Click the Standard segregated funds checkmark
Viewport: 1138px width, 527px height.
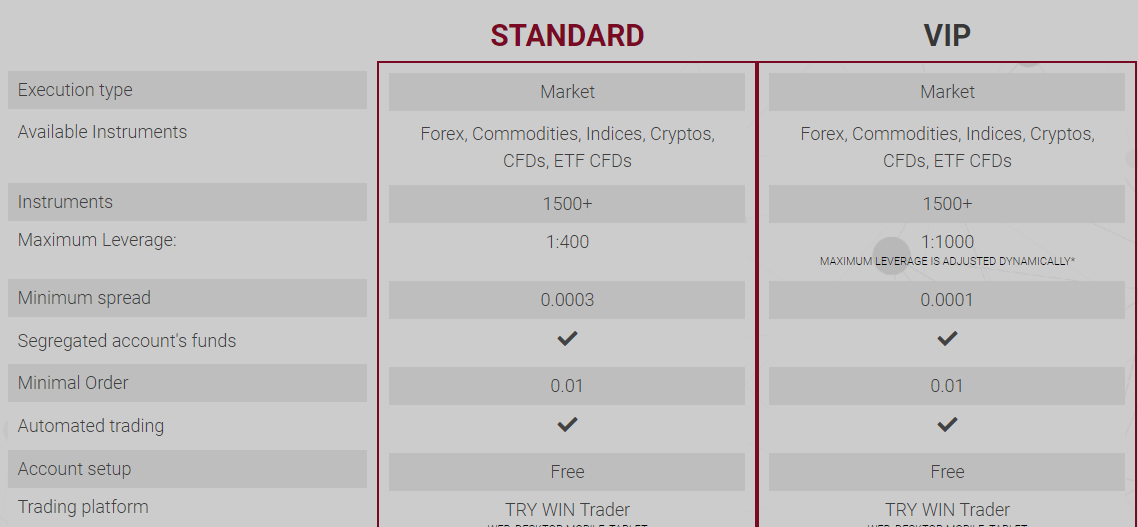pos(567,338)
